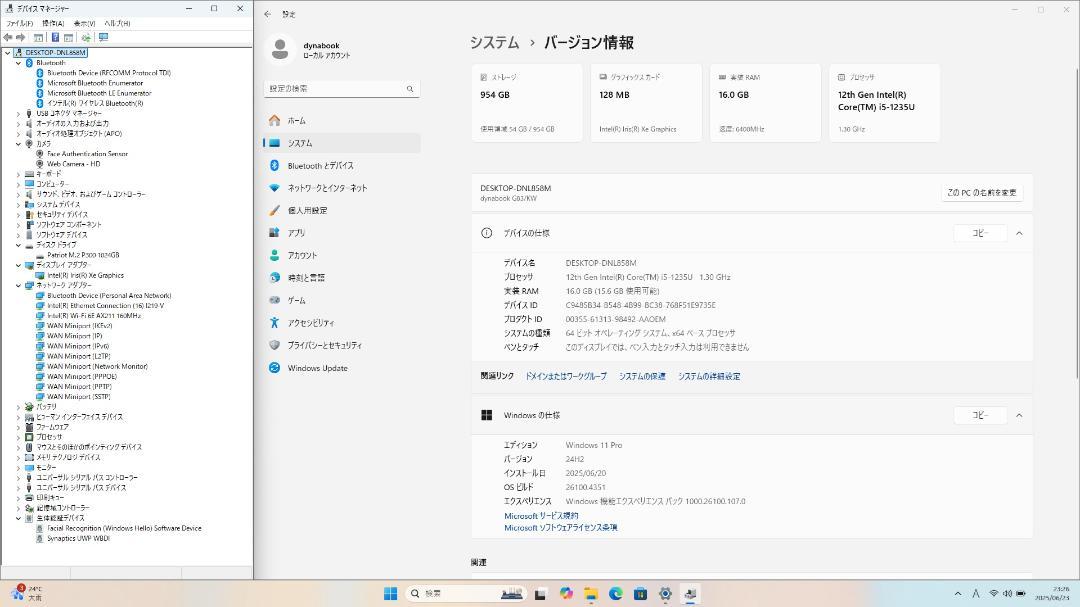Collapse デバイスの仕様 section chevron
This screenshot has width=1080, height=607.
point(1019,234)
